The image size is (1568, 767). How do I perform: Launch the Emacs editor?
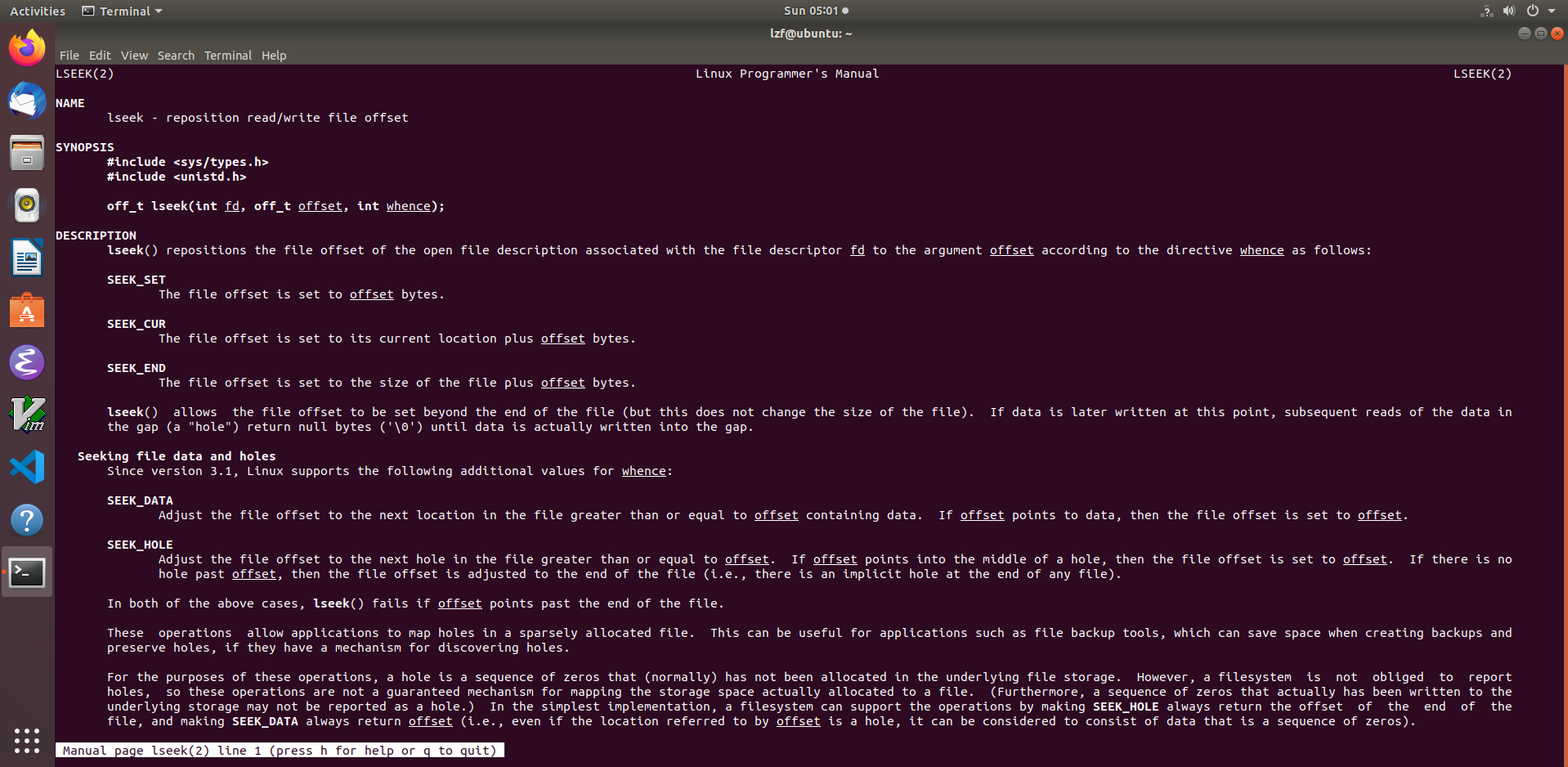tap(27, 362)
